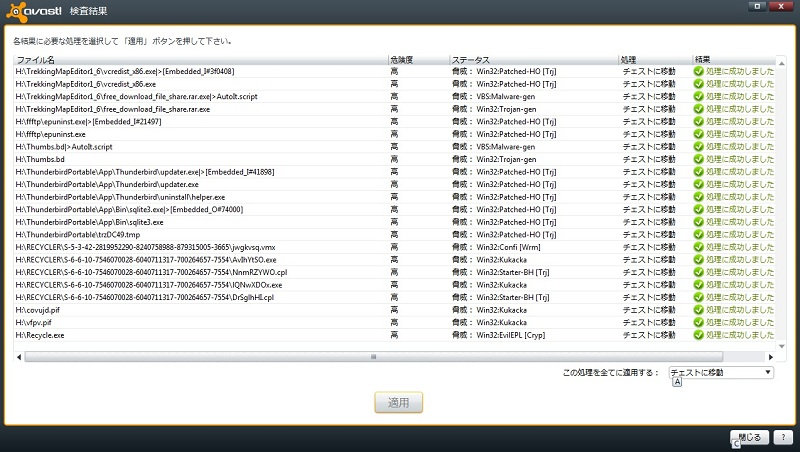The width and height of the screenshot is (800, 452).
Task: Sort by 危険度 column header
Action: (x=418, y=60)
